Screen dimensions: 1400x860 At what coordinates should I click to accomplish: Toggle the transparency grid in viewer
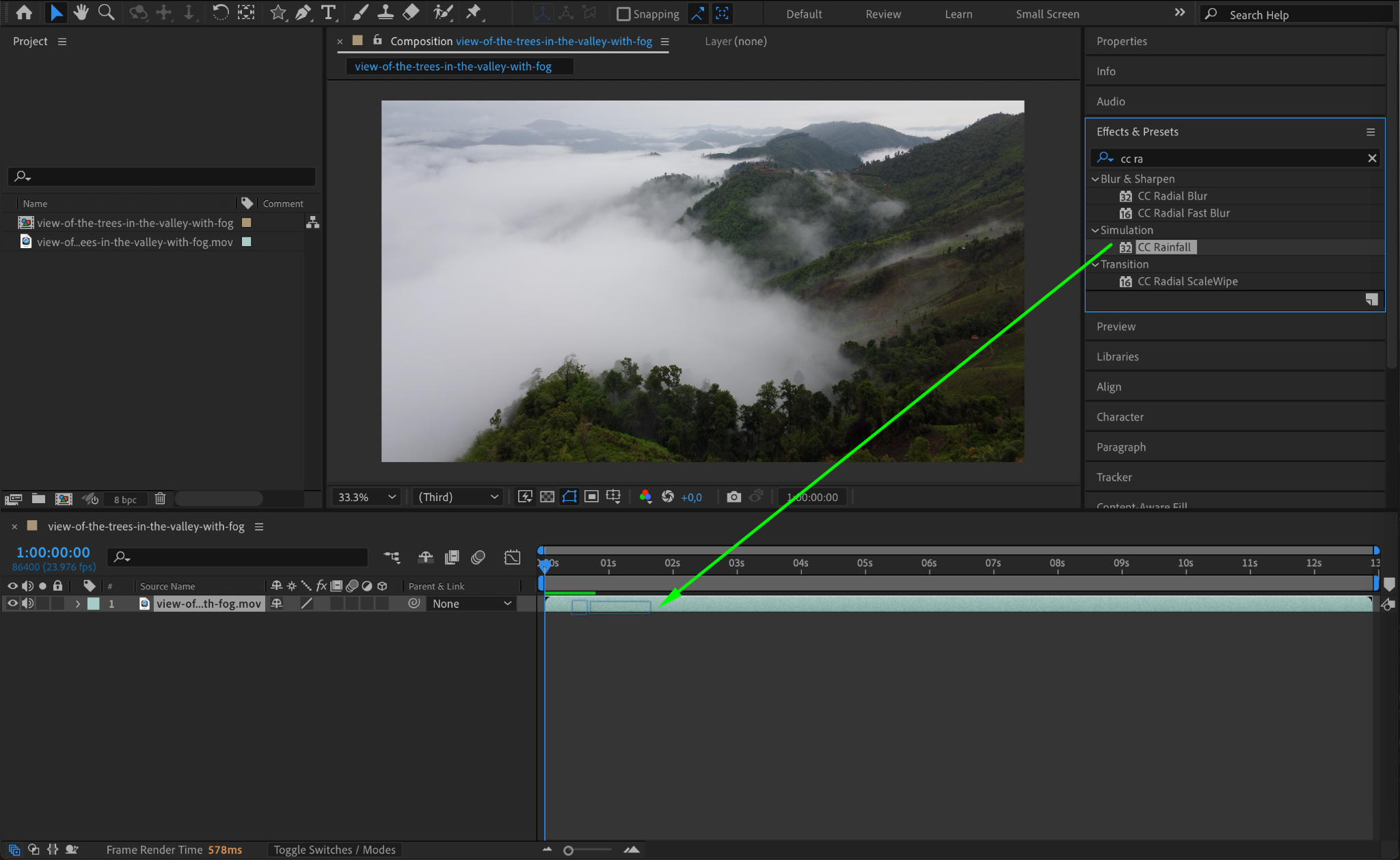[547, 497]
